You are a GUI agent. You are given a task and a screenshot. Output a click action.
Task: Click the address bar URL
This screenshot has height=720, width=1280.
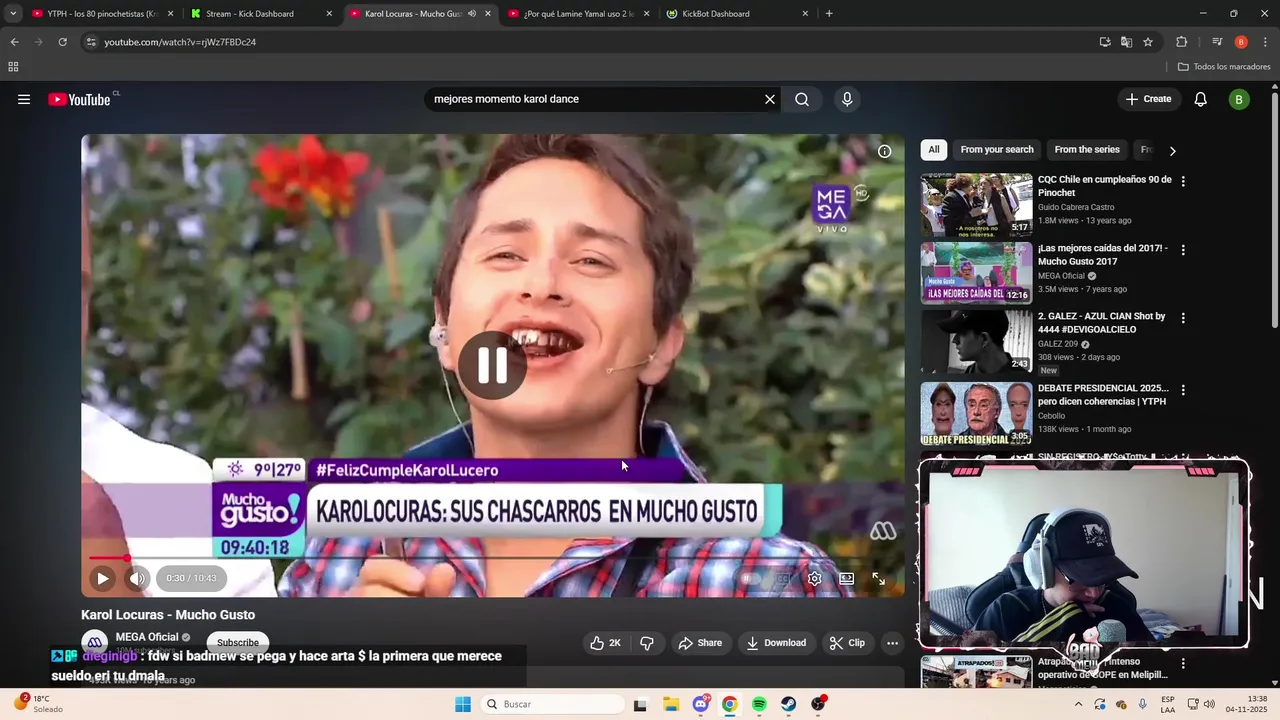180,42
